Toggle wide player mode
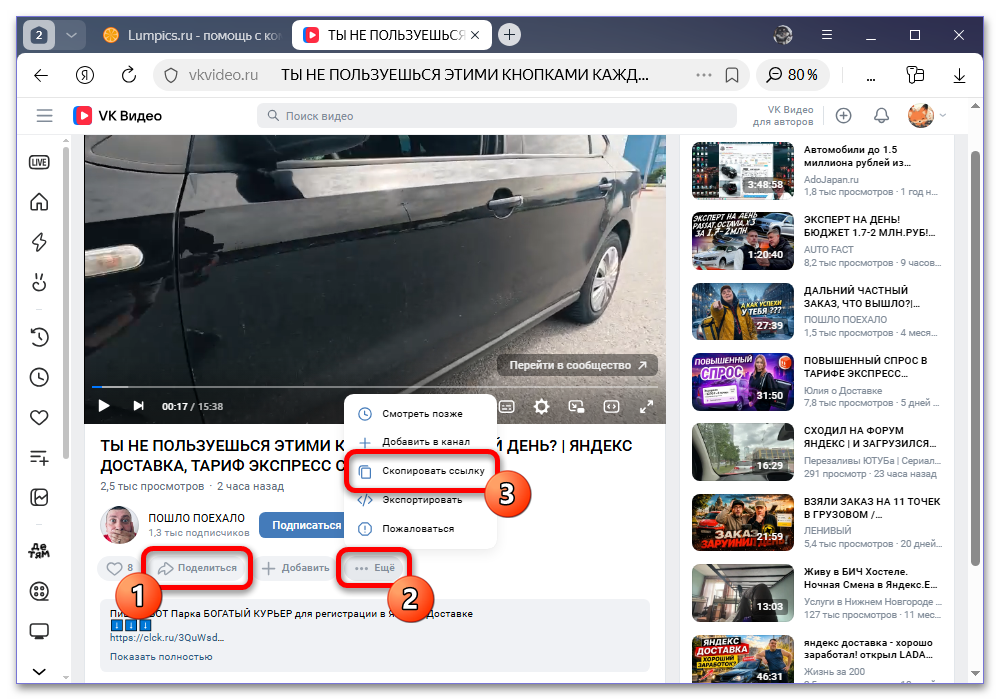This screenshot has width=1000, height=700. tap(612, 406)
